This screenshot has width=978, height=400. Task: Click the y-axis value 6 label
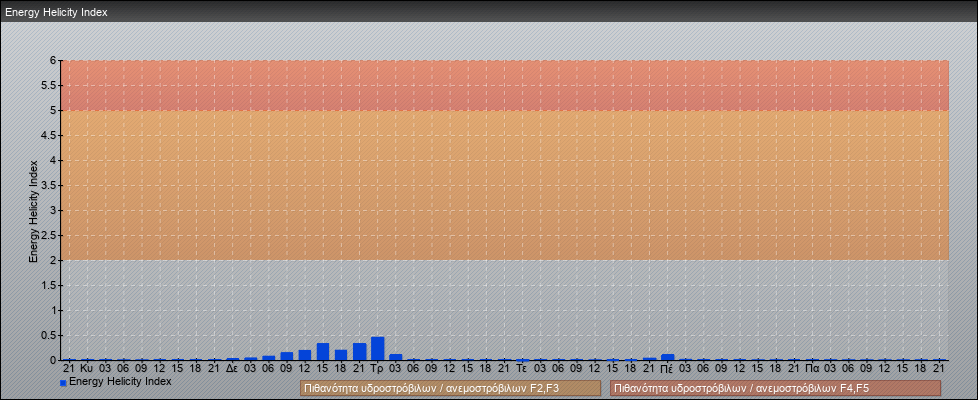tap(53, 60)
